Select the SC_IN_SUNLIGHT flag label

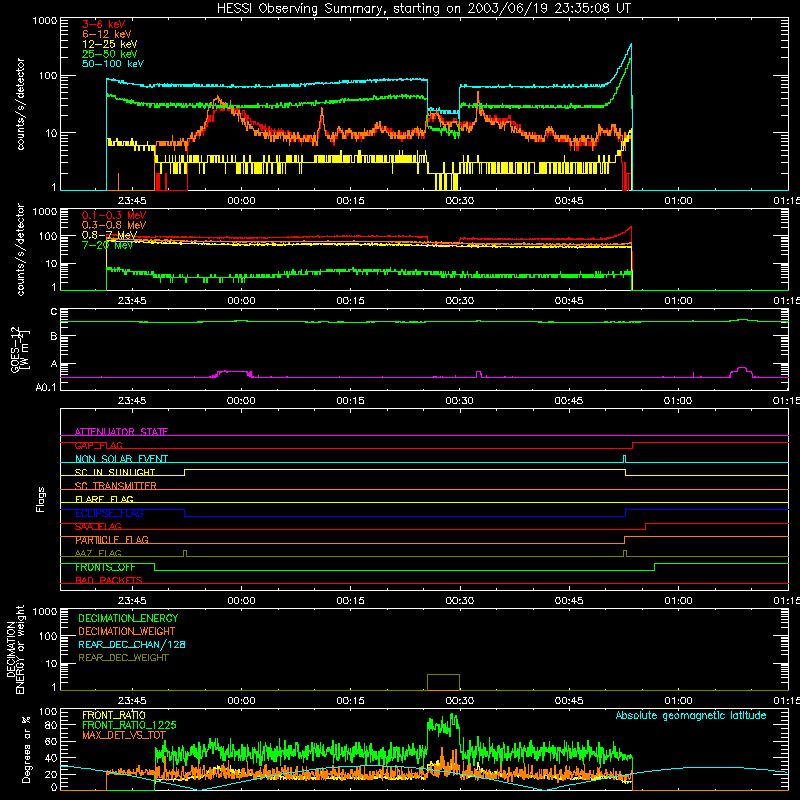click(x=115, y=472)
